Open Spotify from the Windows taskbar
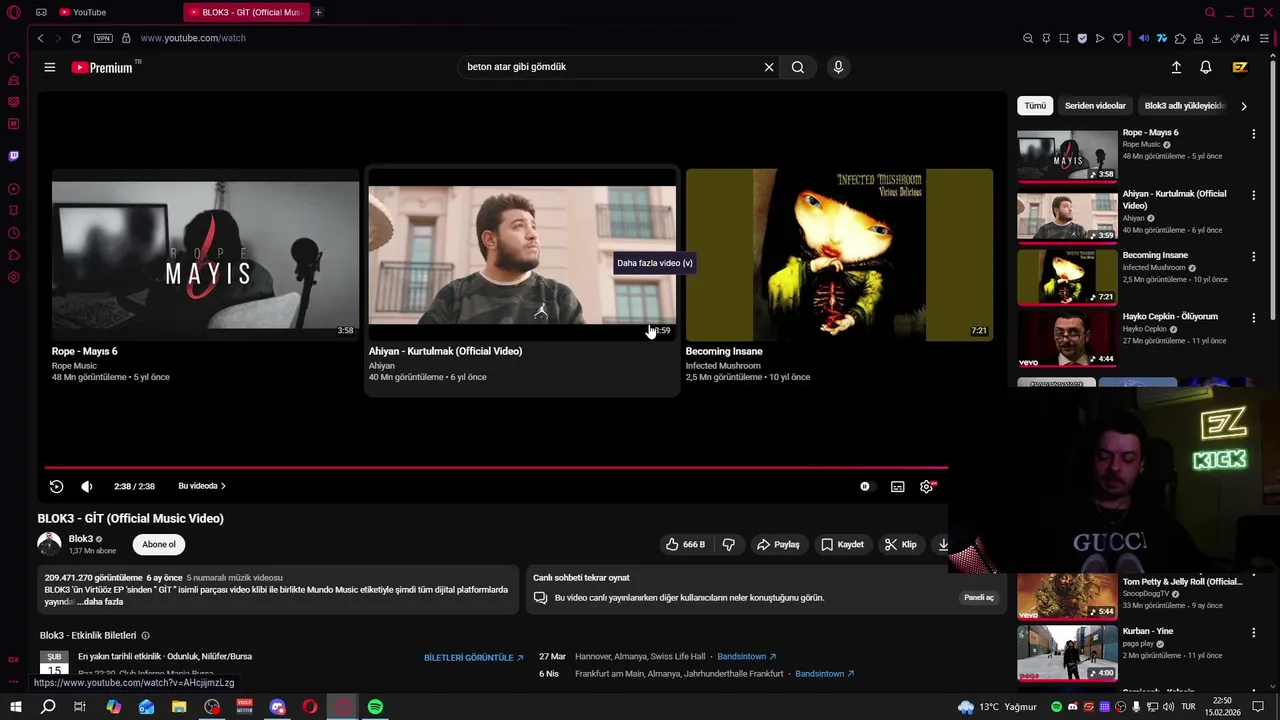 click(375, 707)
